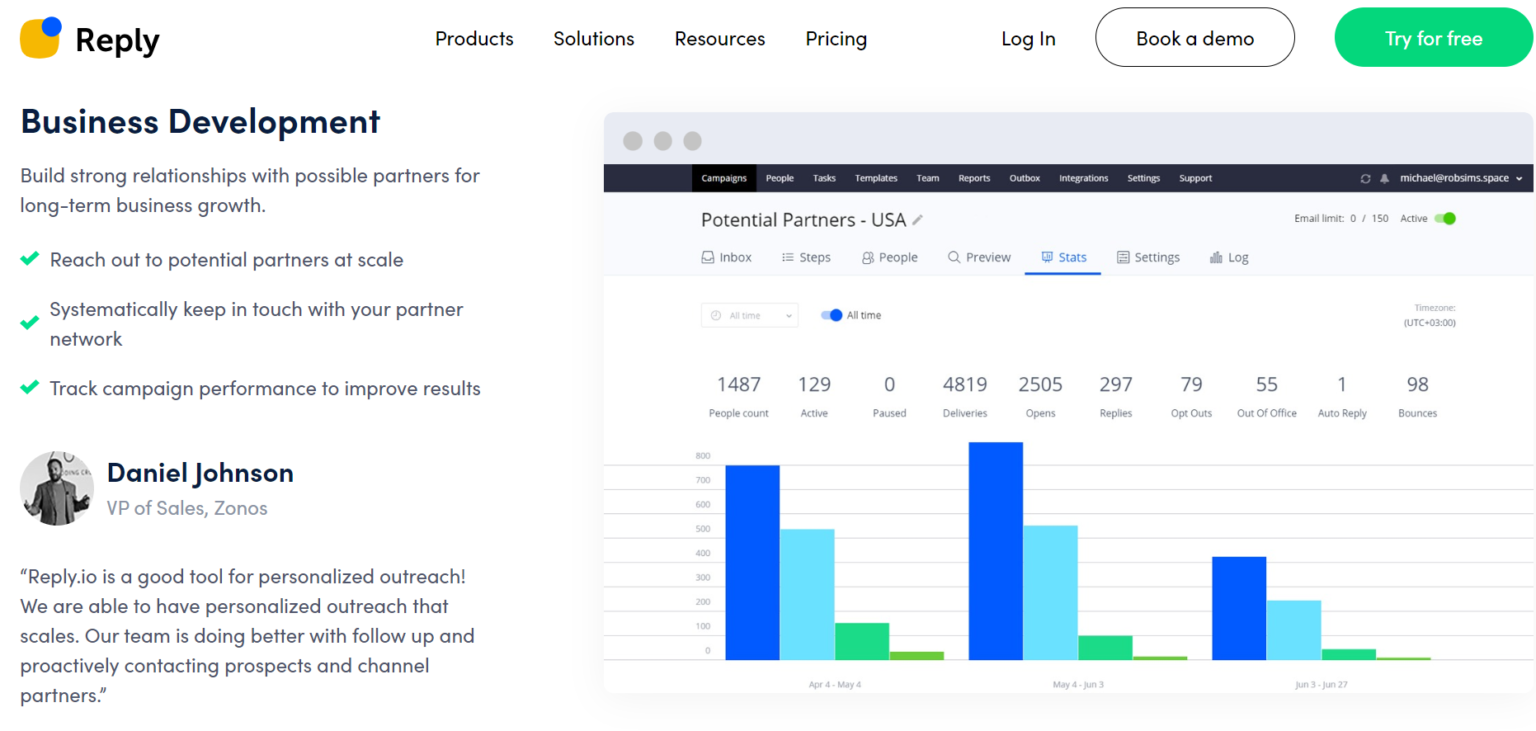Click the Book a demo button

(x=1195, y=38)
